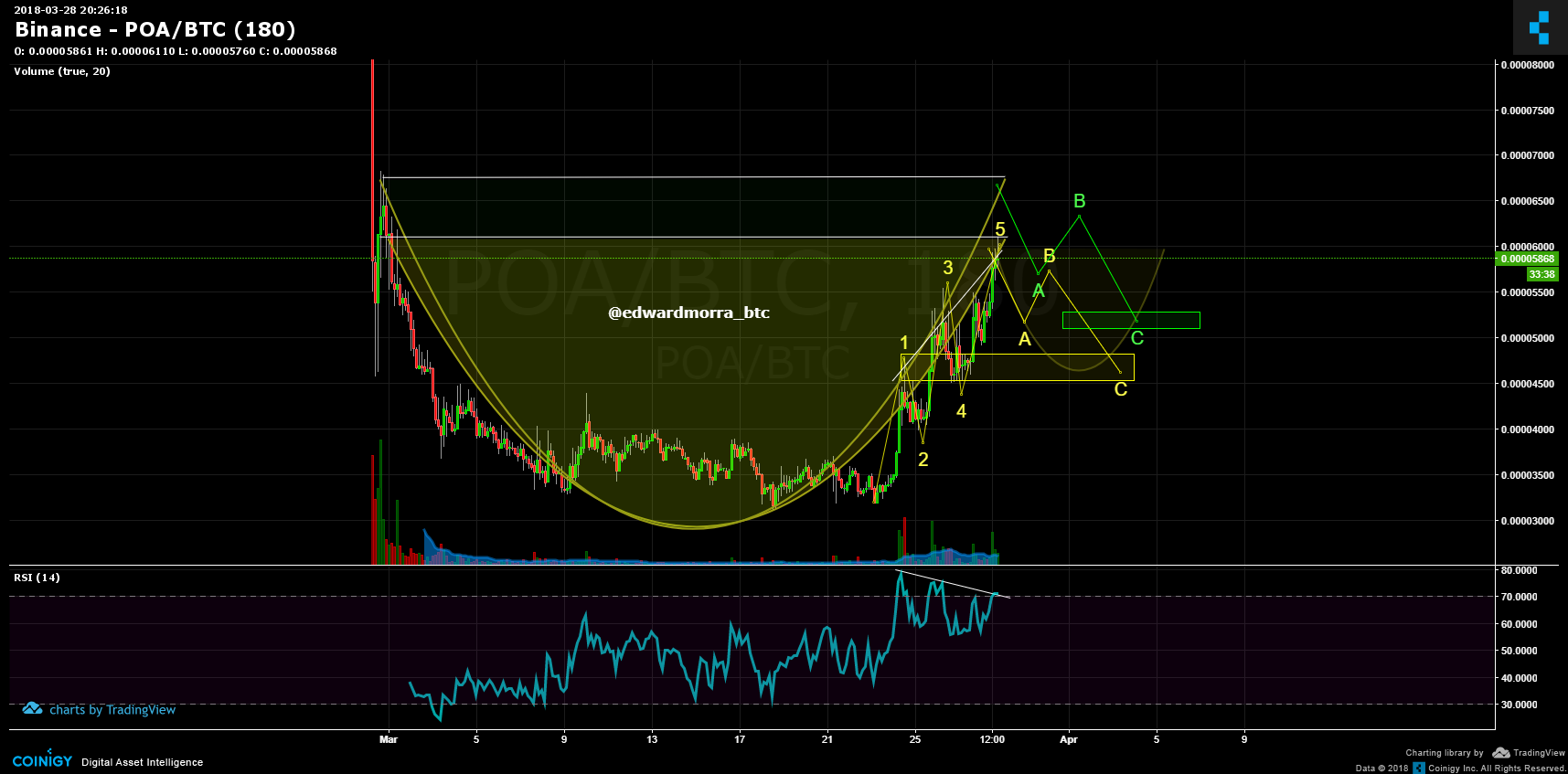Click the countdown timer label 33:38
The image size is (1568, 774).
[x=1541, y=274]
